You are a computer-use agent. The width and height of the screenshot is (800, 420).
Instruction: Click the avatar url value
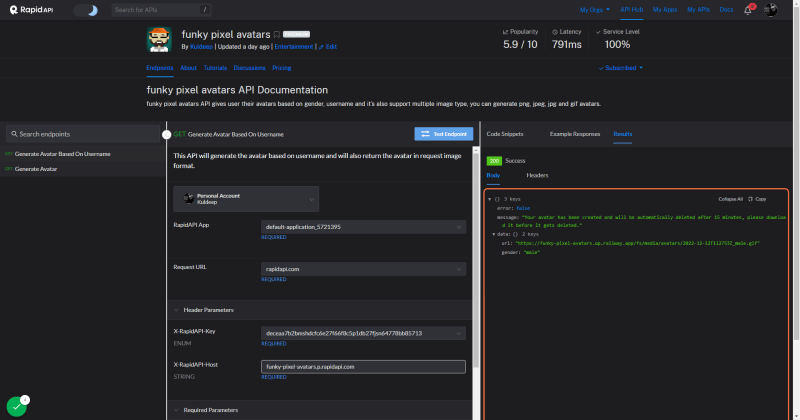637,243
